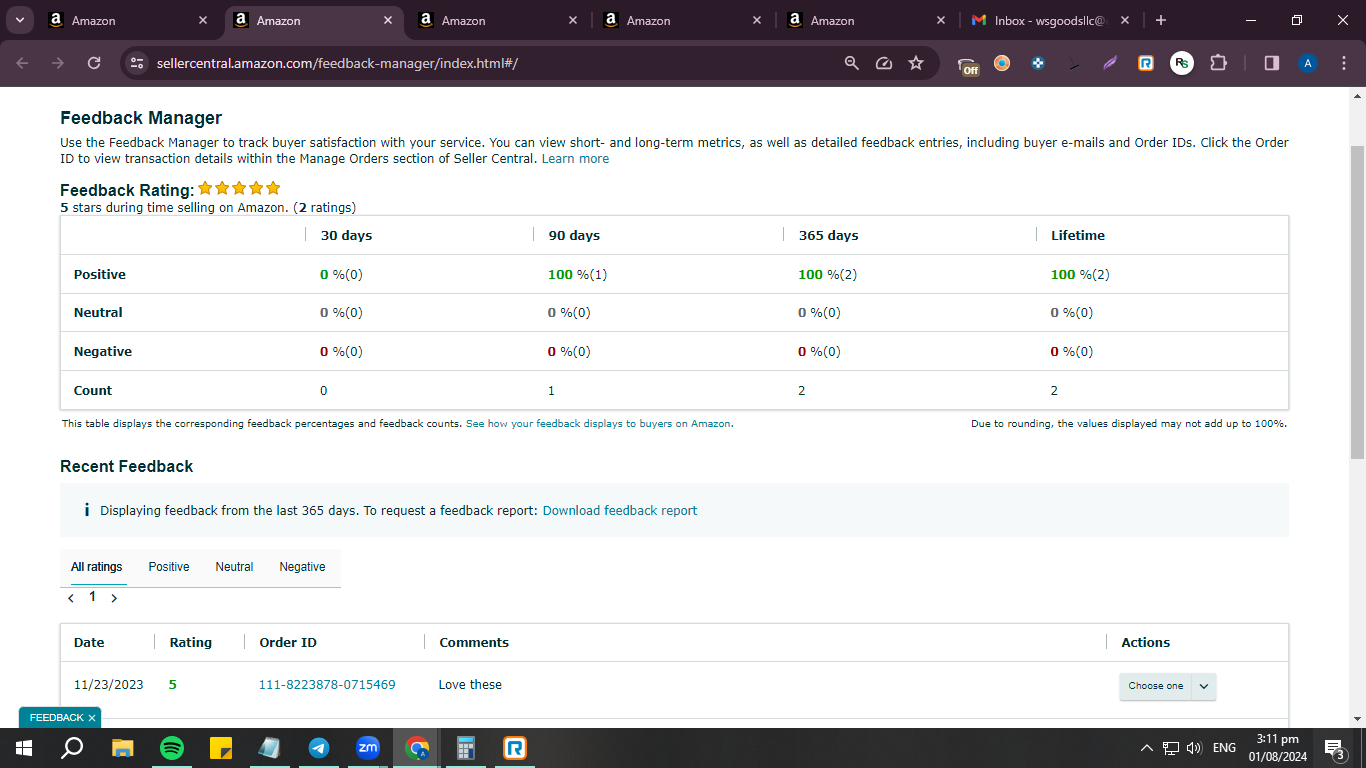Viewport: 1366px width, 768px height.
Task: Close the Gmail Inbox tab
Action: pos(1125,20)
